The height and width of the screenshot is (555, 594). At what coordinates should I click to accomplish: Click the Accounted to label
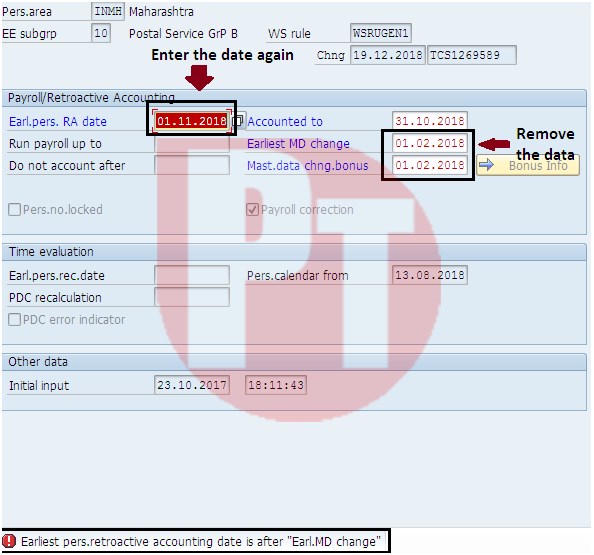(285, 122)
